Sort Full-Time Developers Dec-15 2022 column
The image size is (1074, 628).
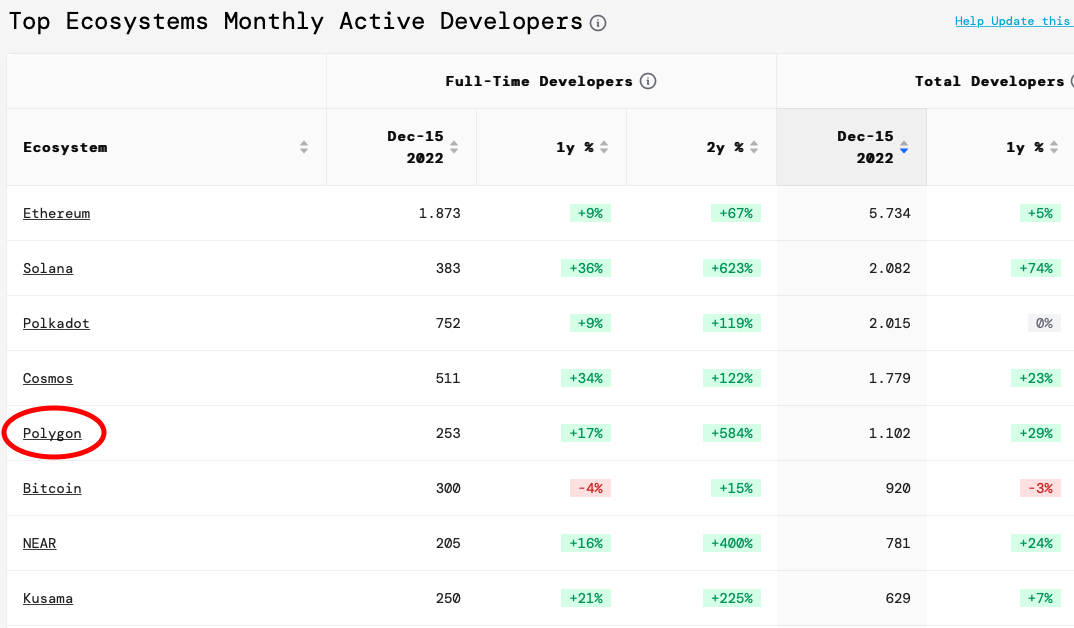click(x=454, y=147)
